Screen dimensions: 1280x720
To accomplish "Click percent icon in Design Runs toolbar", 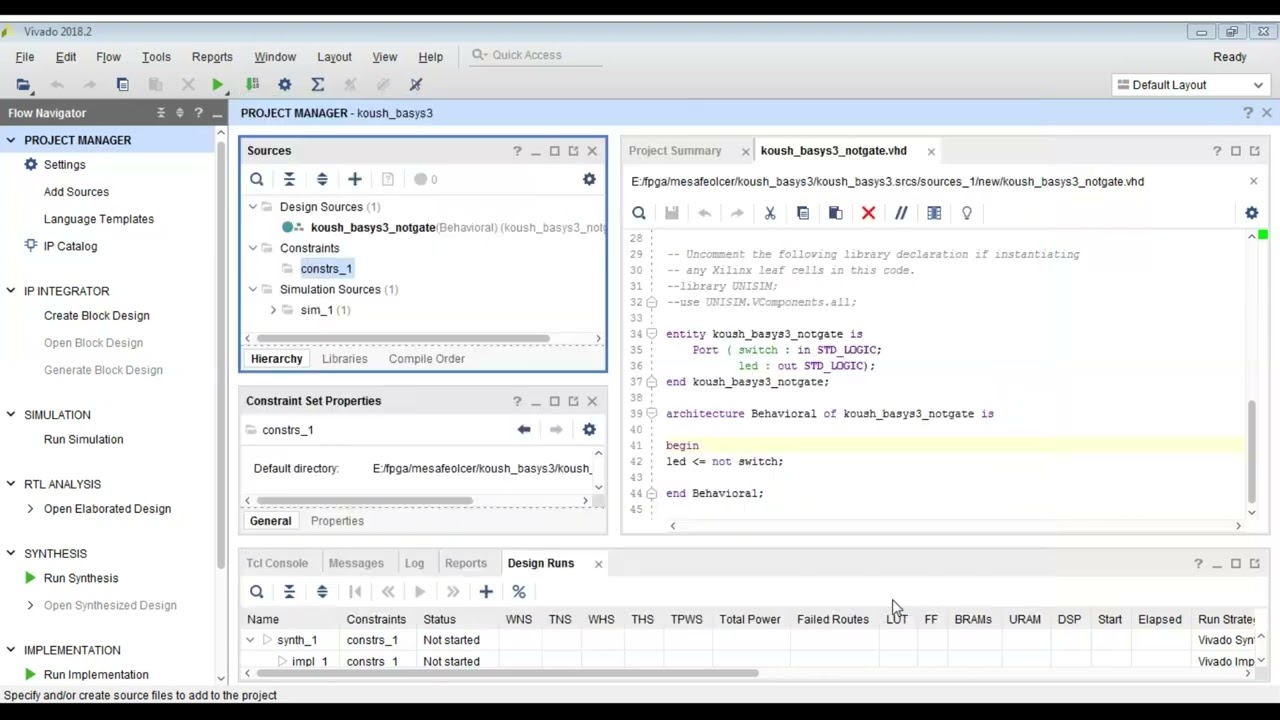I will [519, 592].
